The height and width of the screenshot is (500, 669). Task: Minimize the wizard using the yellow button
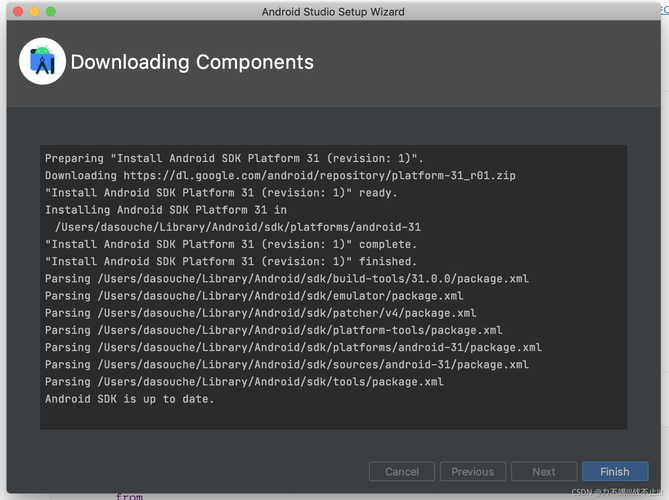click(x=34, y=12)
